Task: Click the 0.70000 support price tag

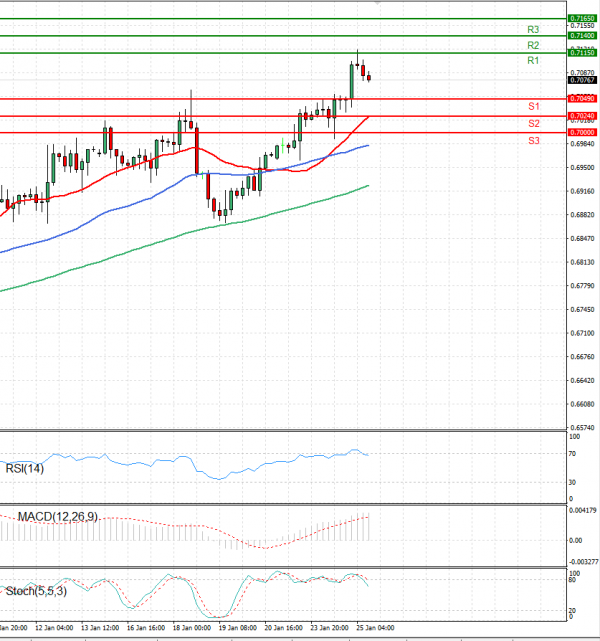Action: point(582,132)
